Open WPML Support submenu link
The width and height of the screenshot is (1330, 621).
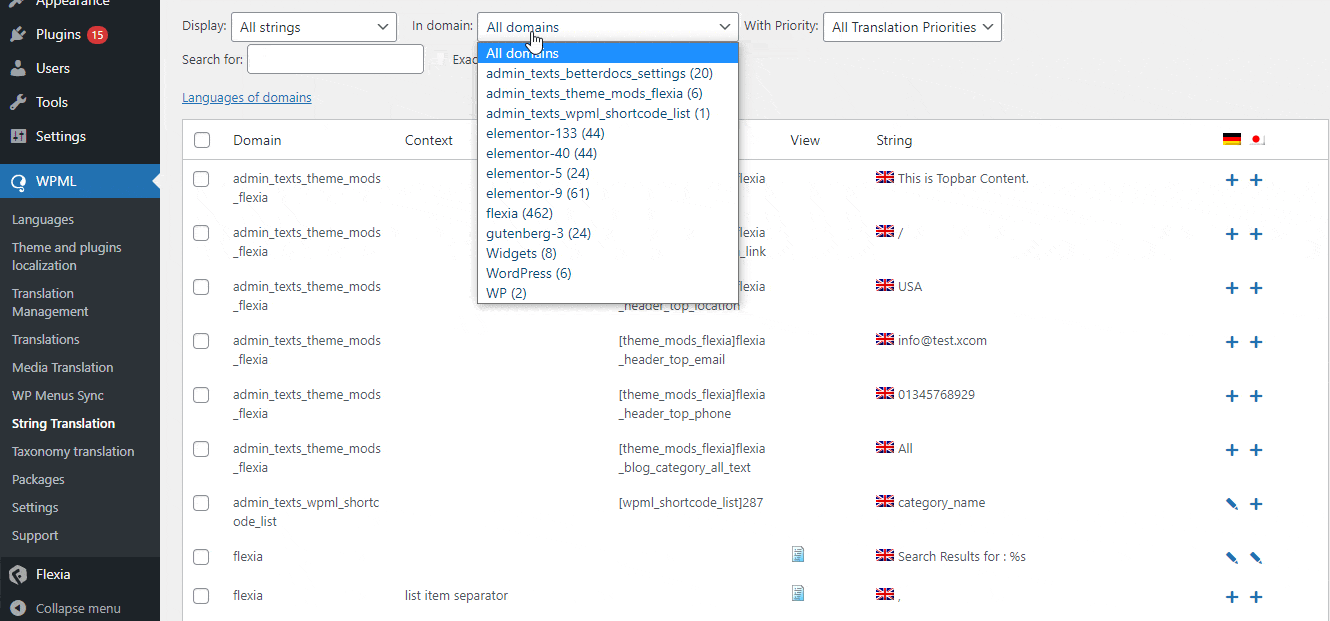point(35,536)
